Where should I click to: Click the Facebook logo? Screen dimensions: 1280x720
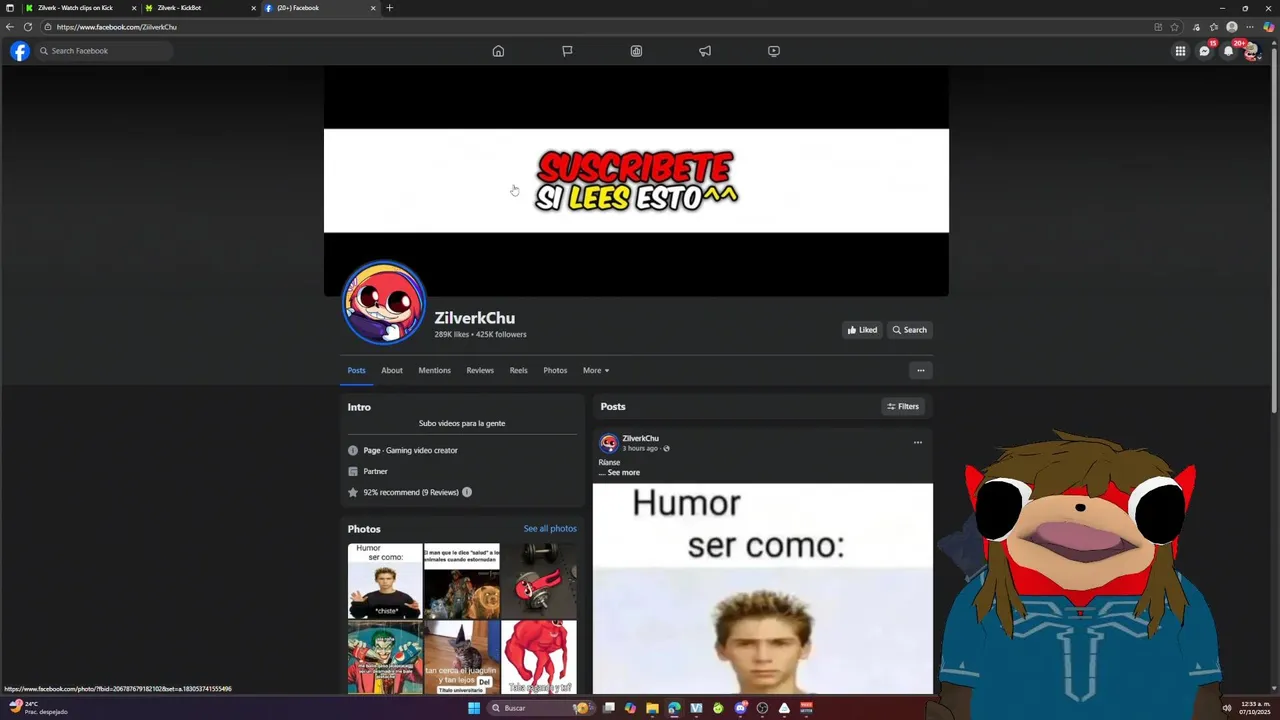[x=20, y=51]
